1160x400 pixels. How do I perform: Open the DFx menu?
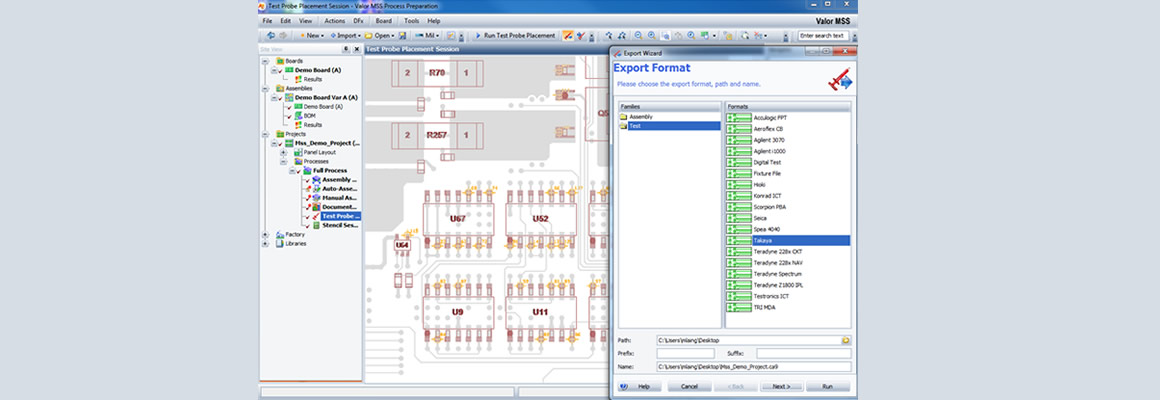coord(358,21)
